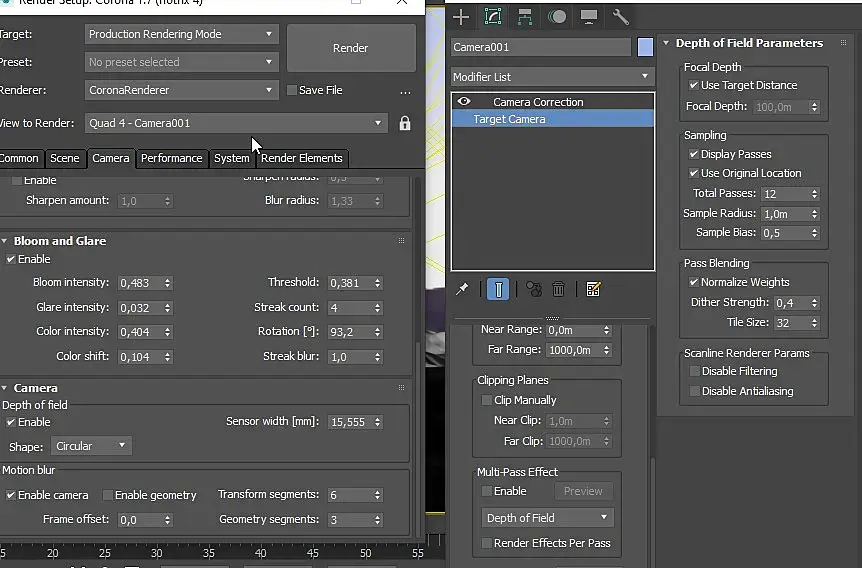This screenshot has height=568, width=862.
Task: Click the ellipsis button next to Save File
Action: (405, 92)
